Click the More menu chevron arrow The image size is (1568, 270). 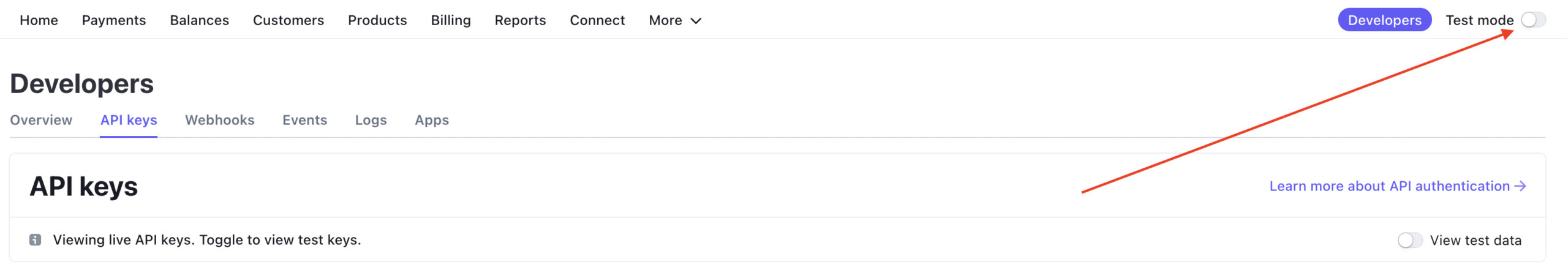click(x=696, y=21)
